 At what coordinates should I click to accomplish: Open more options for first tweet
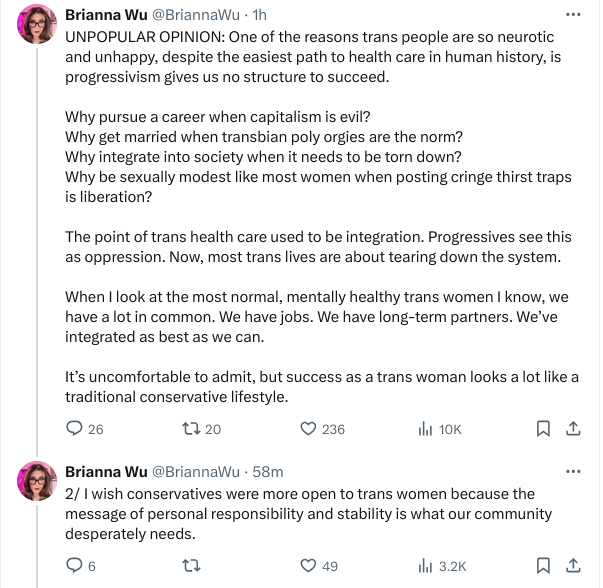tap(573, 15)
